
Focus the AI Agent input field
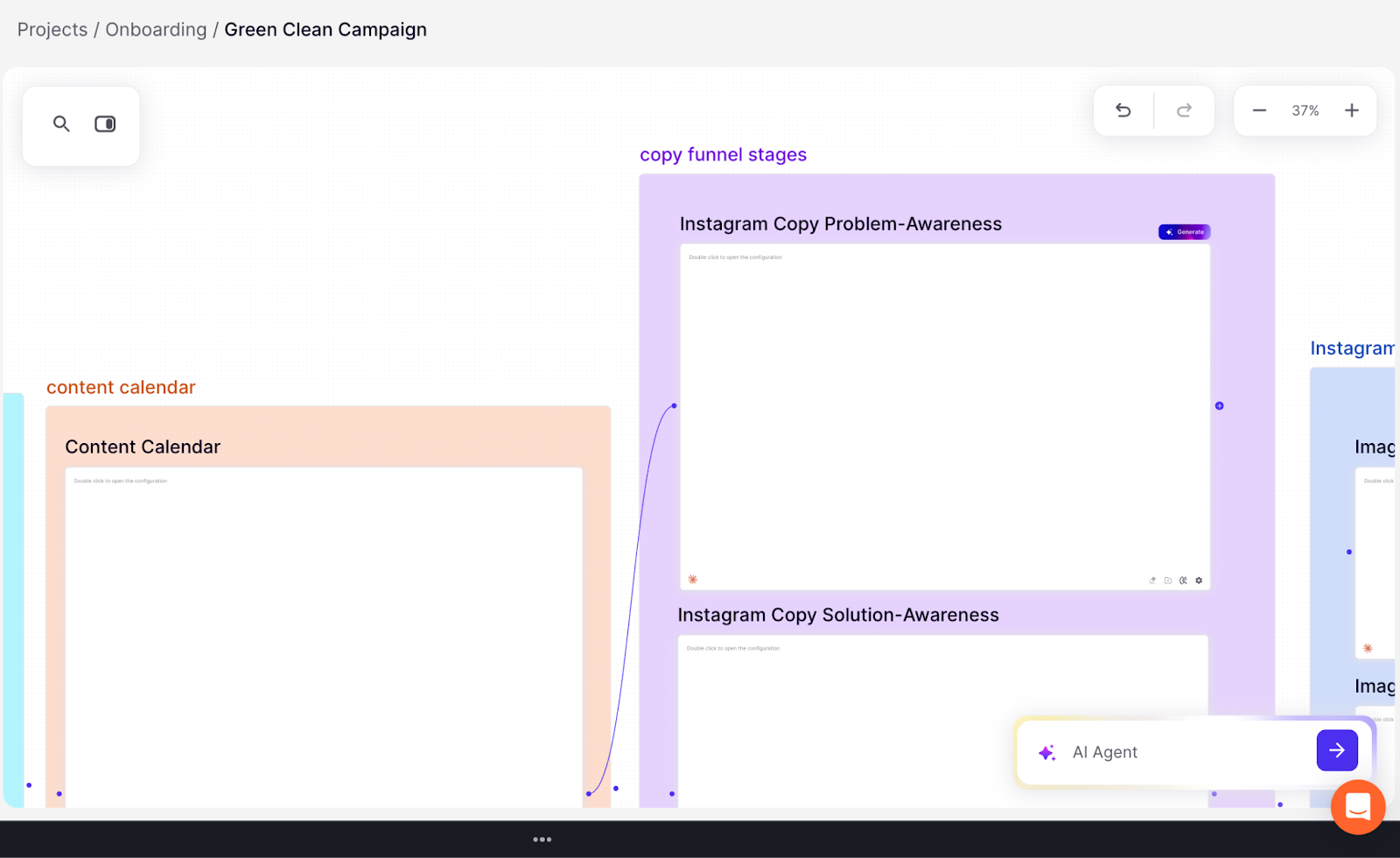[1181, 752]
